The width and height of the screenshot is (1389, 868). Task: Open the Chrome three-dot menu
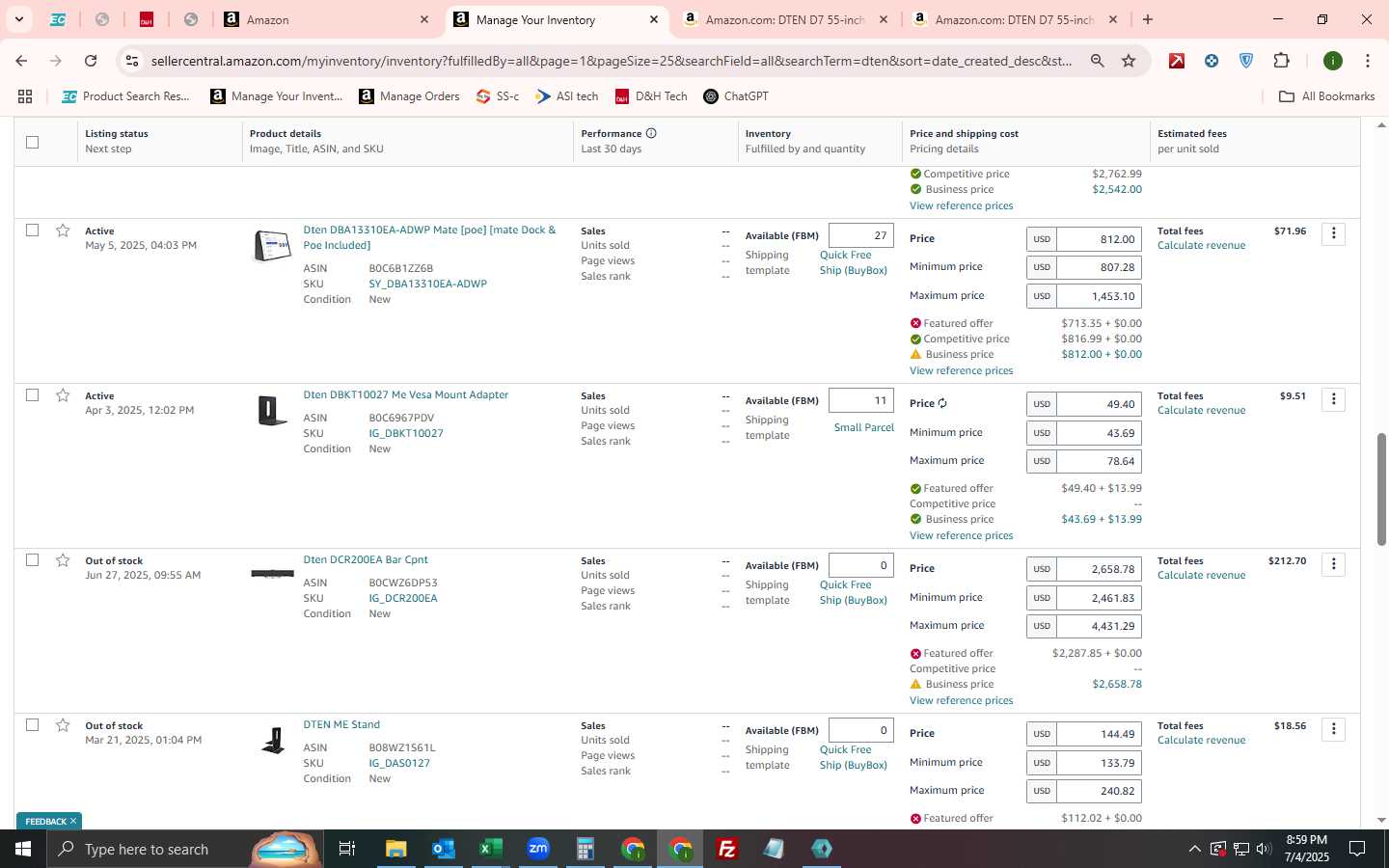click(x=1368, y=61)
